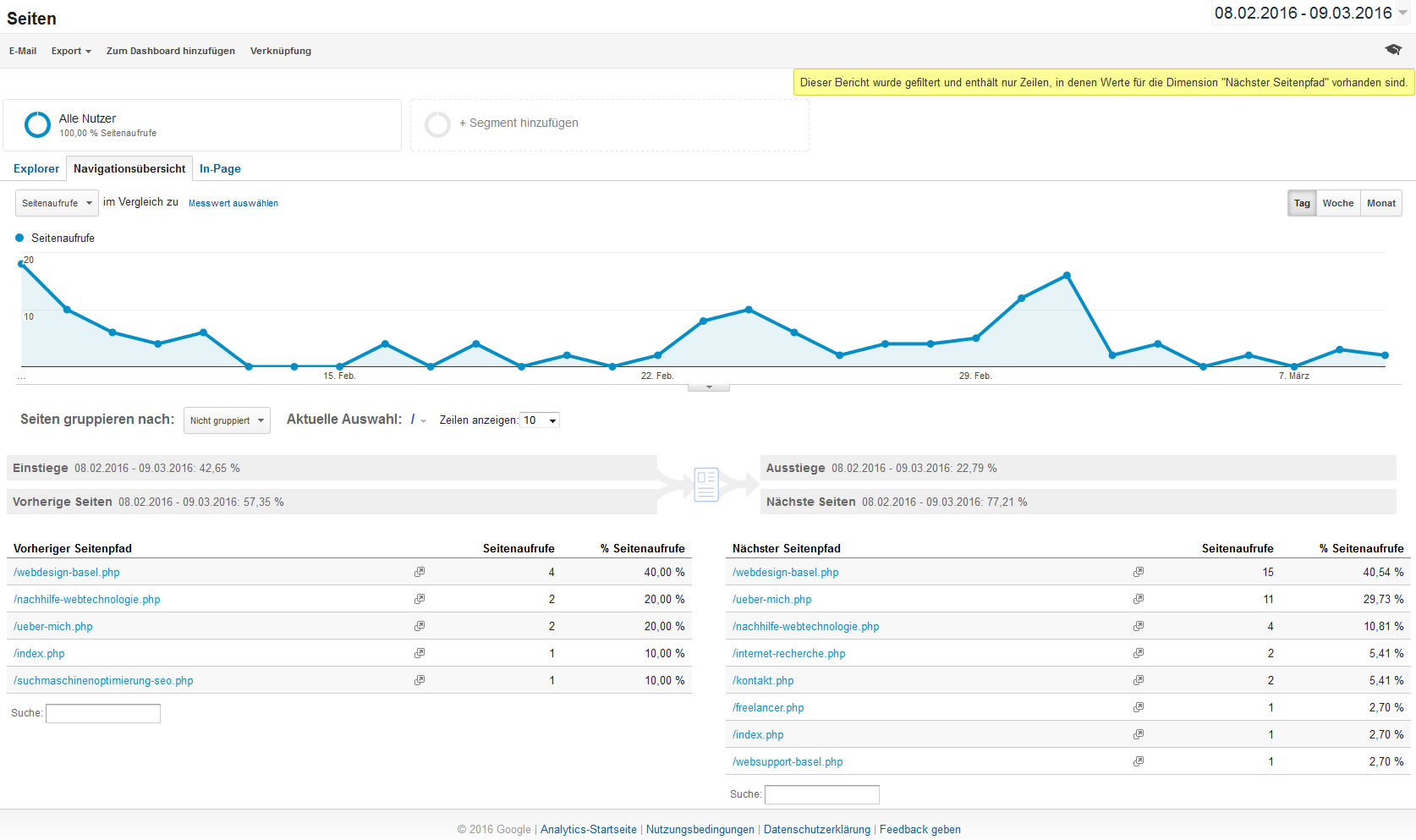Image resolution: width=1416 pixels, height=840 pixels.
Task: Click the Suche field under Vorheriger Seitenpfad
Action: tap(103, 714)
